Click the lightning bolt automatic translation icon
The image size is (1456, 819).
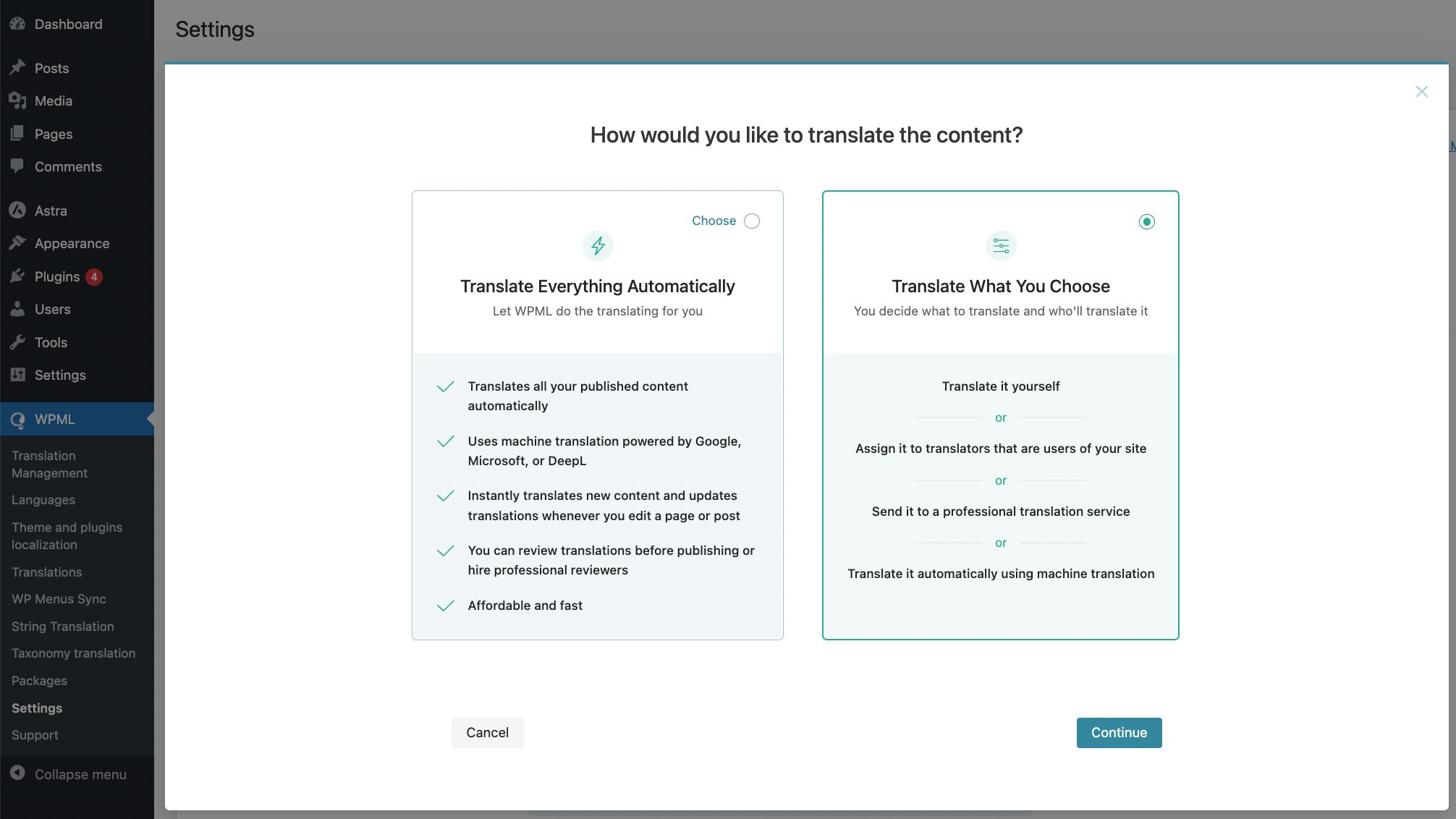click(x=597, y=246)
